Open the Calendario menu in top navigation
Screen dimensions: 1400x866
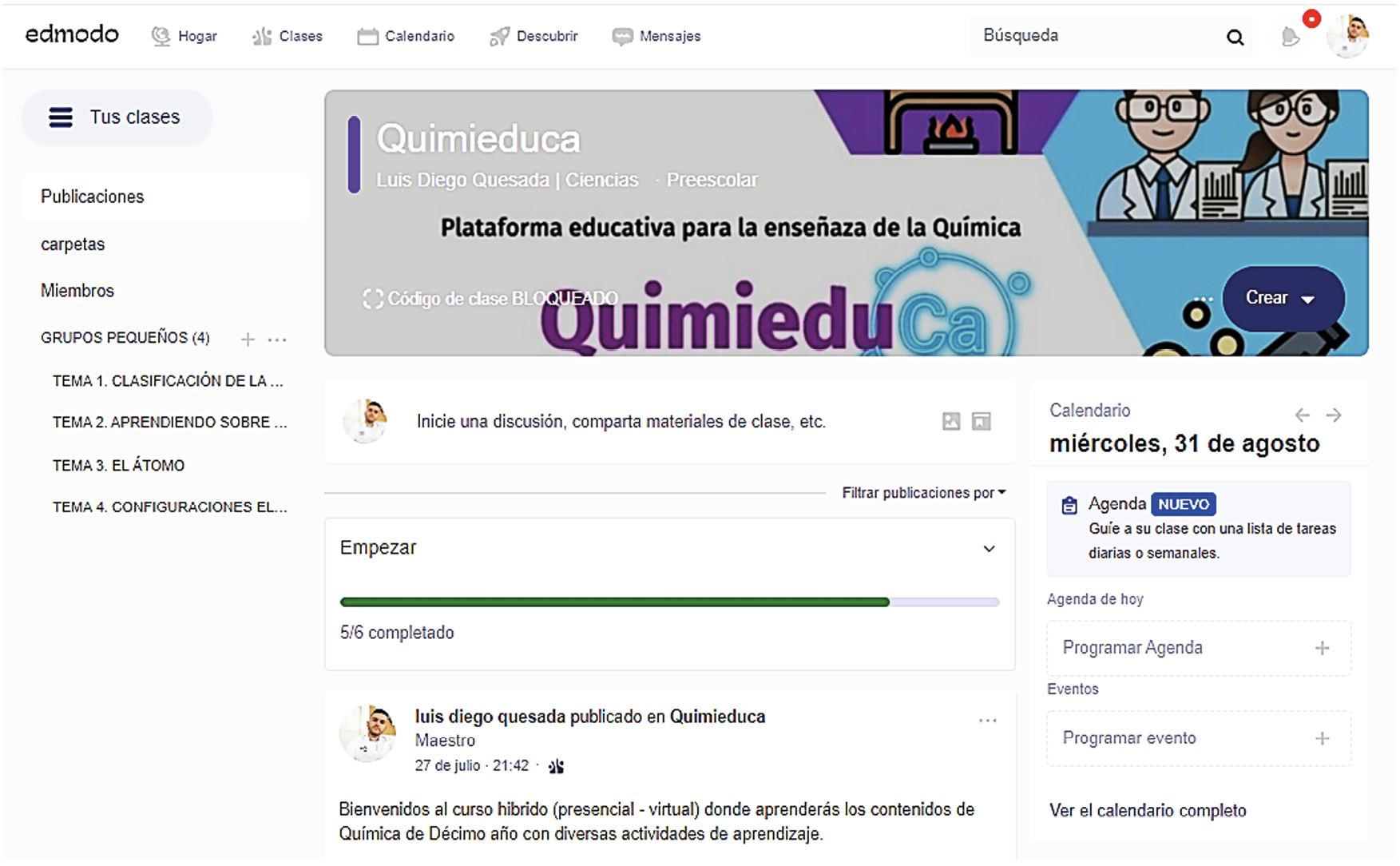point(406,36)
